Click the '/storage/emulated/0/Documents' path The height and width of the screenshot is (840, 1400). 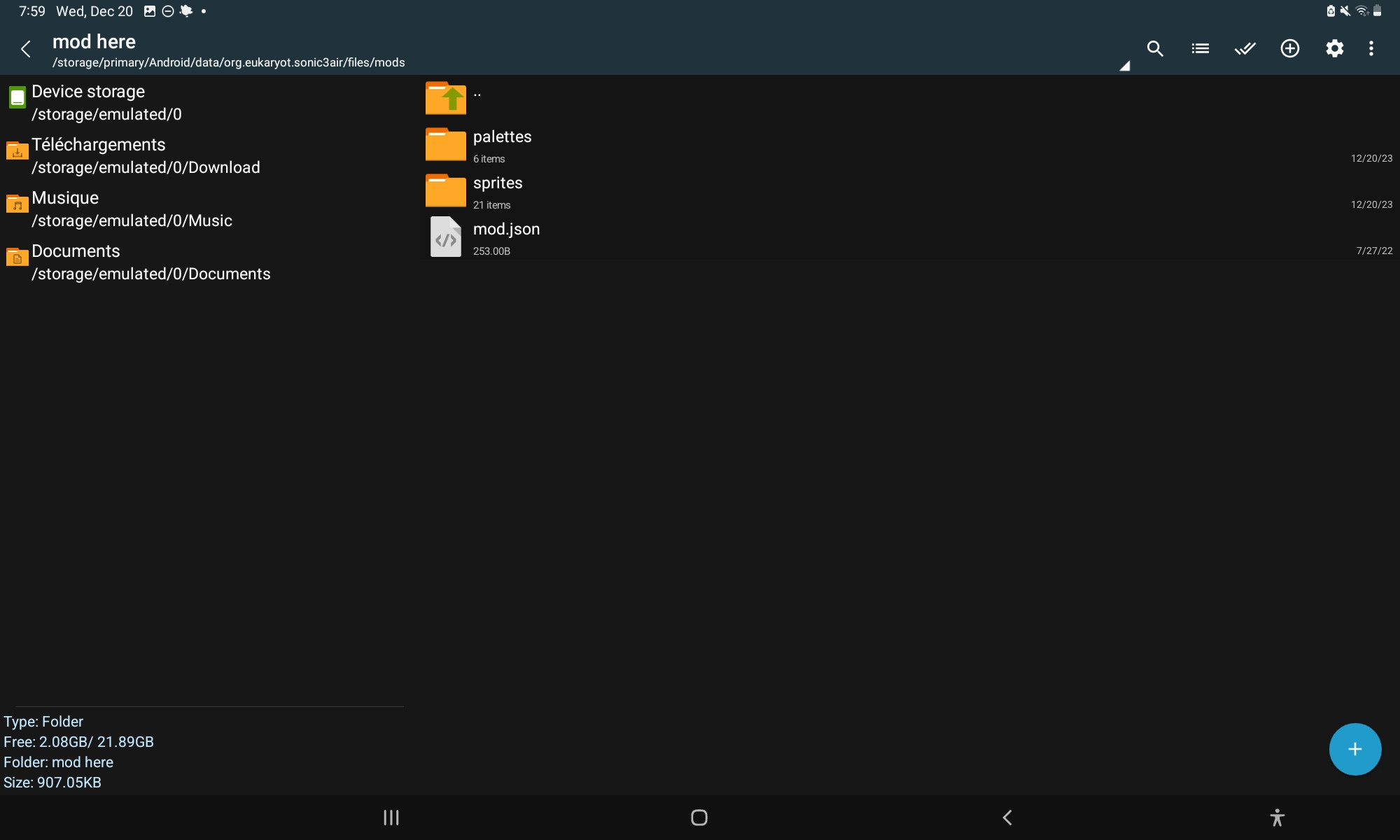click(x=150, y=274)
